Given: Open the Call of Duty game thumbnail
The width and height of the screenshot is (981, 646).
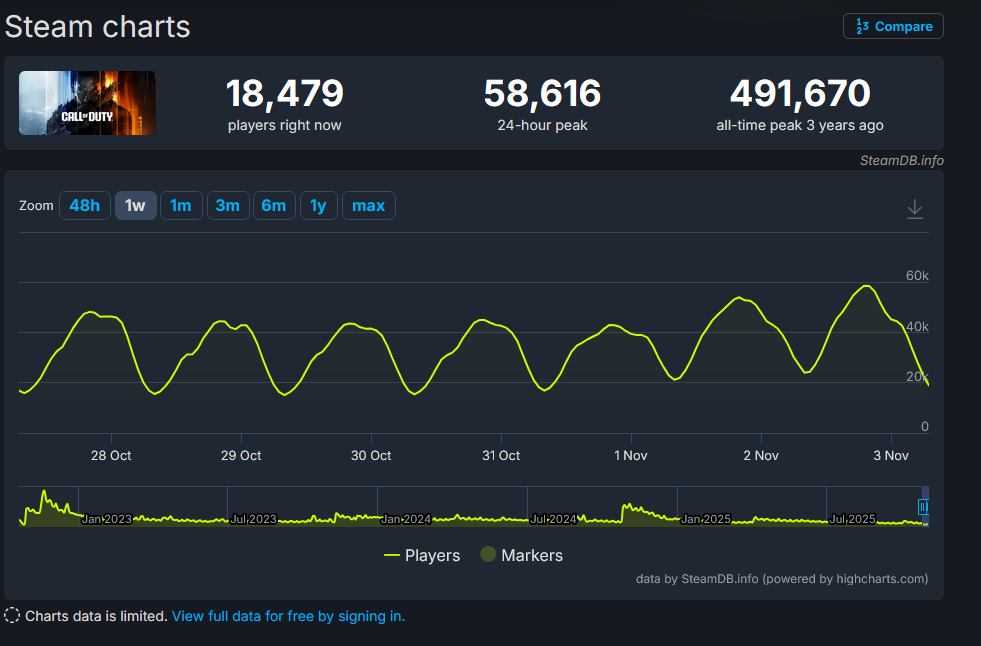Looking at the screenshot, I should click(87, 103).
